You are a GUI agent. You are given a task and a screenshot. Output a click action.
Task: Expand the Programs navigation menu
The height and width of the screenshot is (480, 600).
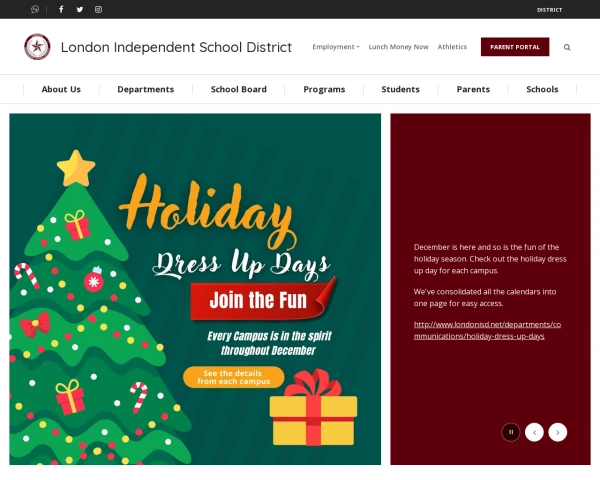(324, 89)
